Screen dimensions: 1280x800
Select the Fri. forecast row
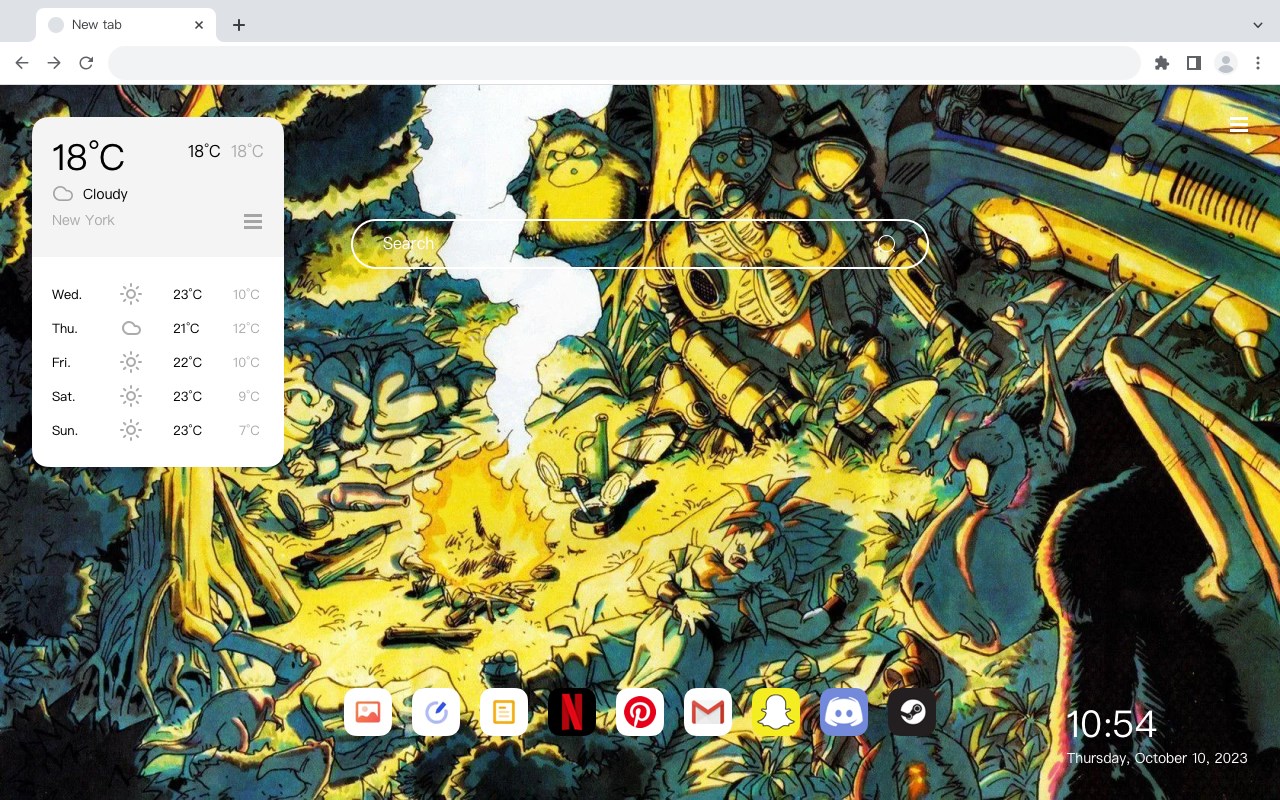tap(158, 362)
